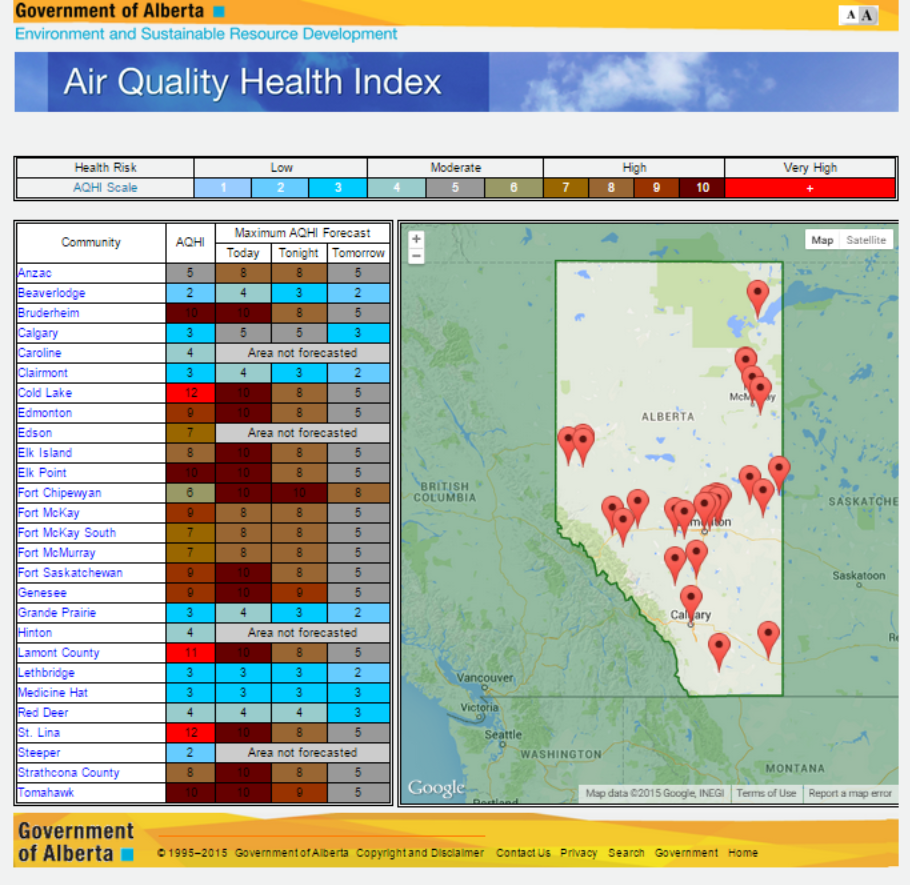The height and width of the screenshot is (885, 910).
Task: Zoom out of the map with minus button
Action: point(416,255)
